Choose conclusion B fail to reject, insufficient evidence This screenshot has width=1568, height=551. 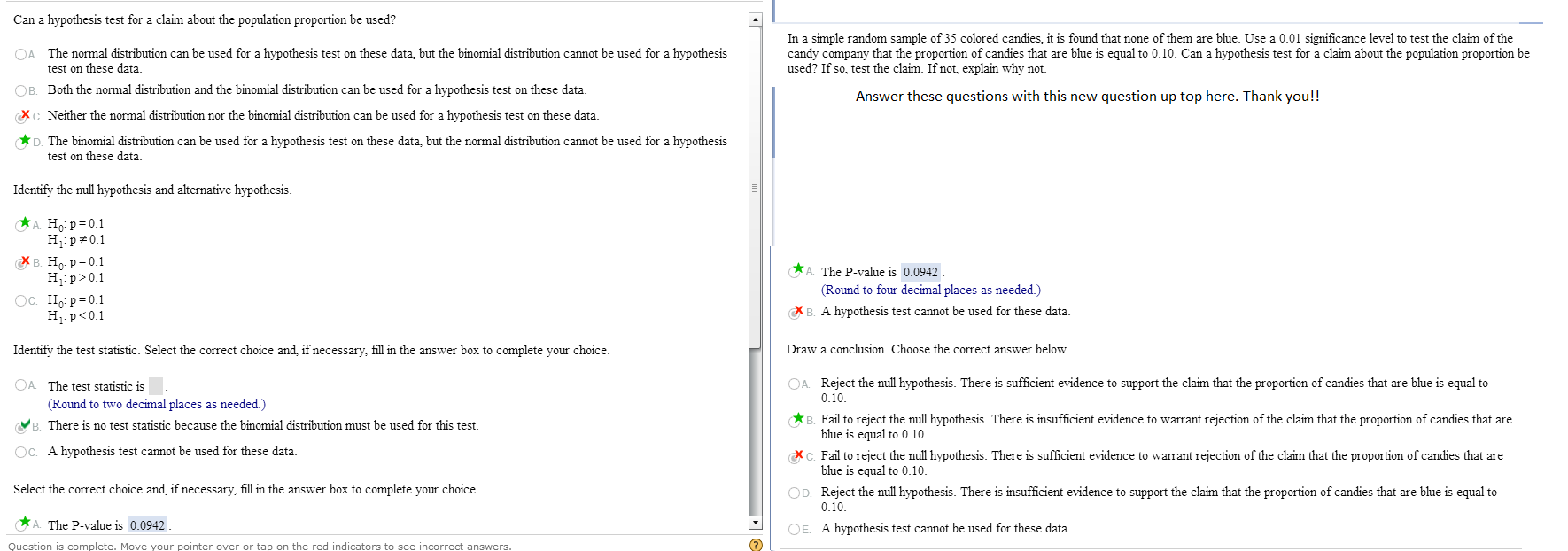click(794, 420)
